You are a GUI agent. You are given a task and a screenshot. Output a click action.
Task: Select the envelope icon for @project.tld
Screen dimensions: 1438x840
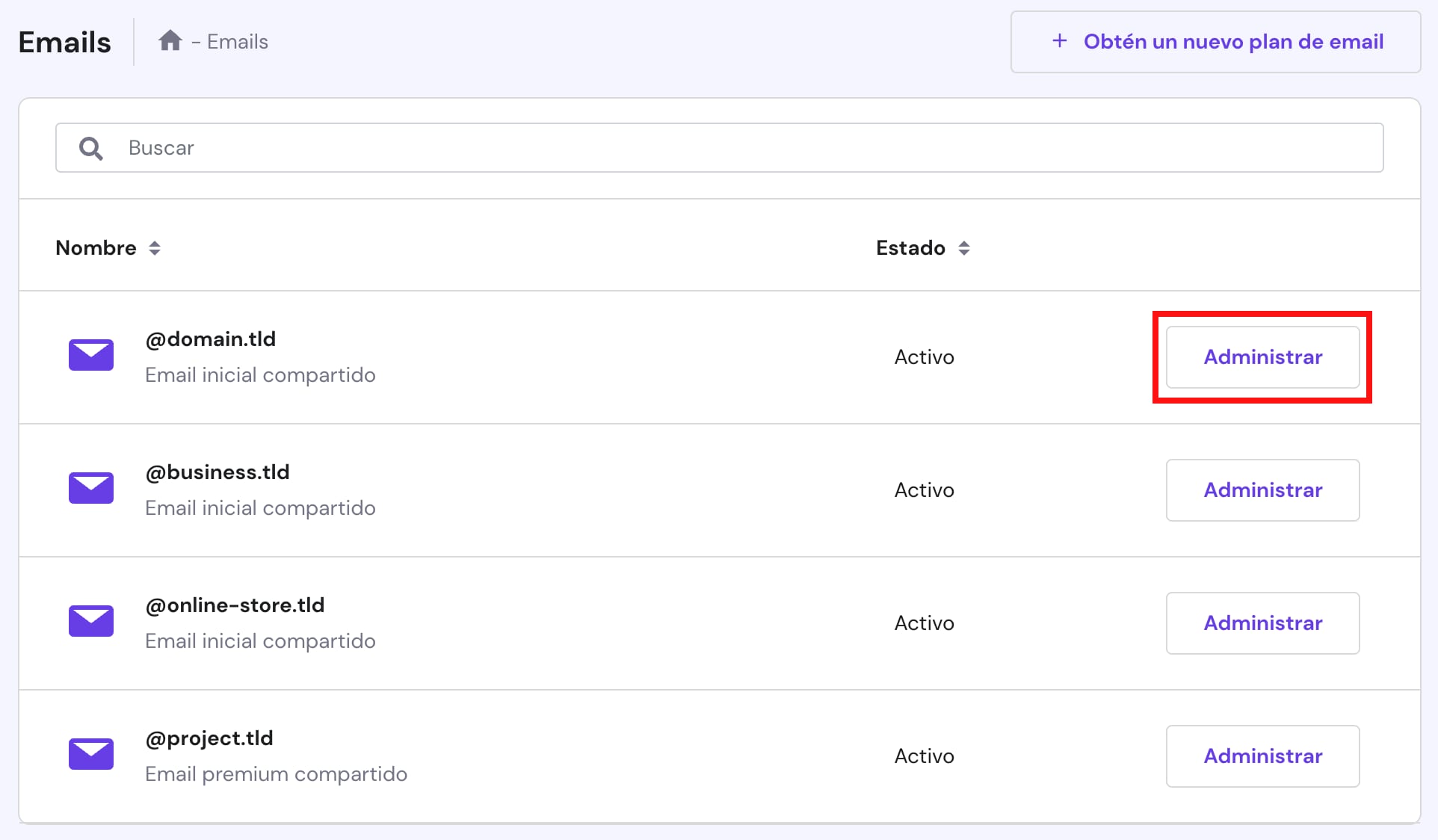pos(90,755)
